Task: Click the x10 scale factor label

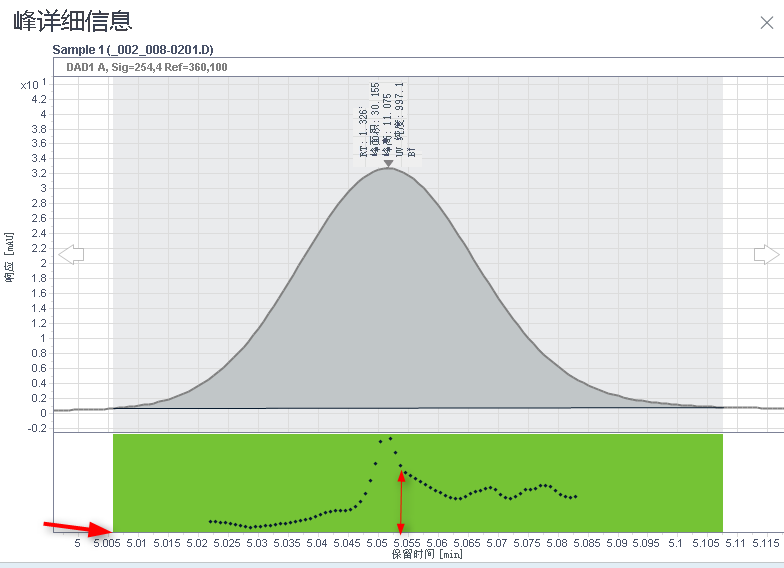Action: [33, 84]
